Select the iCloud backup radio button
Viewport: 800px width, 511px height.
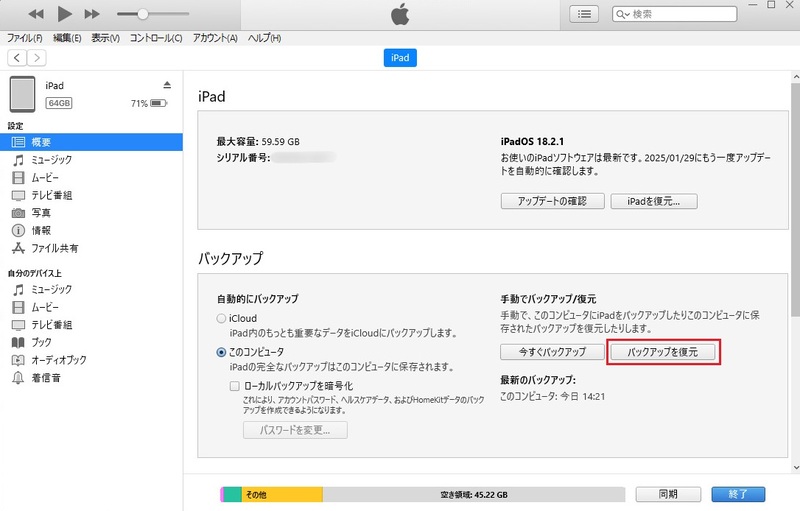[221, 318]
